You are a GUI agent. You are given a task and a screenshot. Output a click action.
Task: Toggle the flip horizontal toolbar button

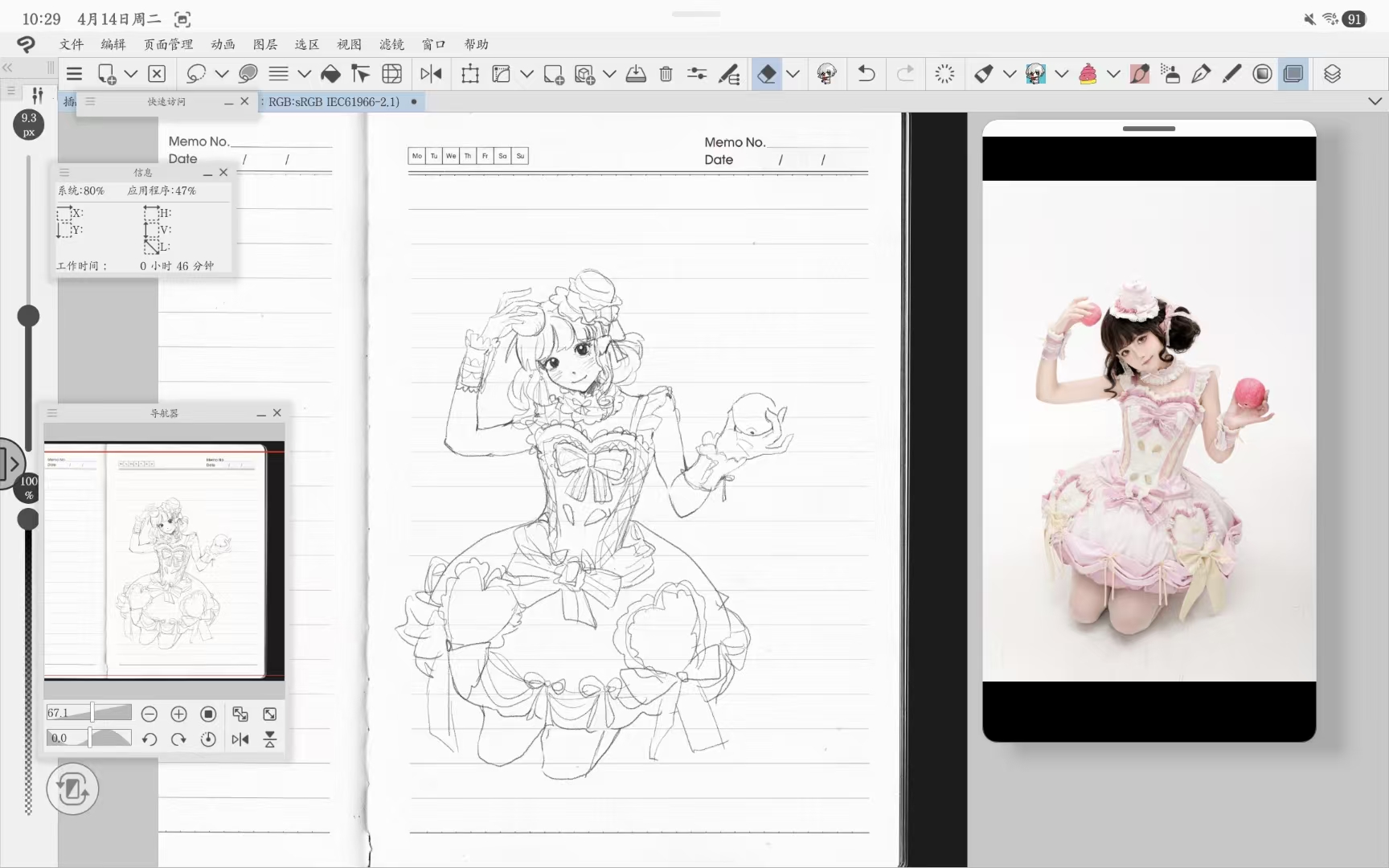tap(431, 74)
